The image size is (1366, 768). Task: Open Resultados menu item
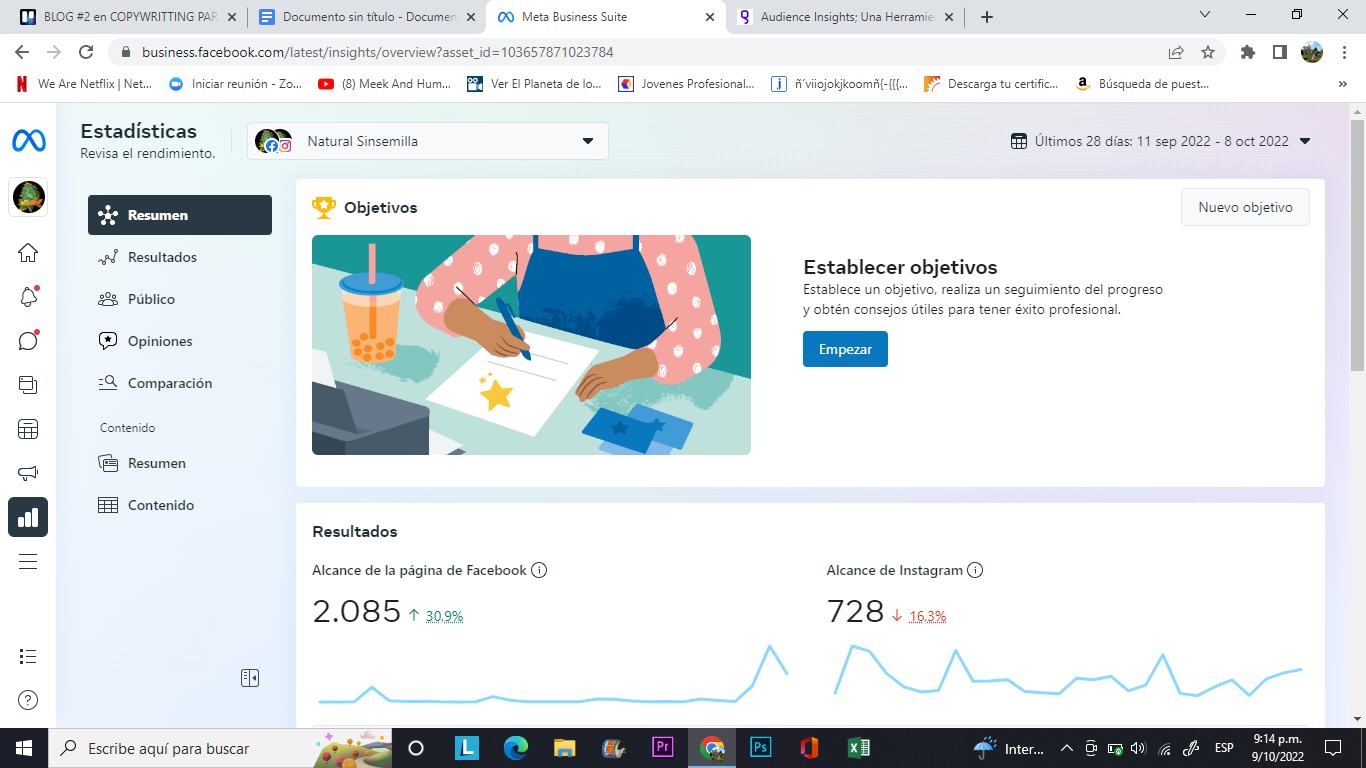point(180,257)
